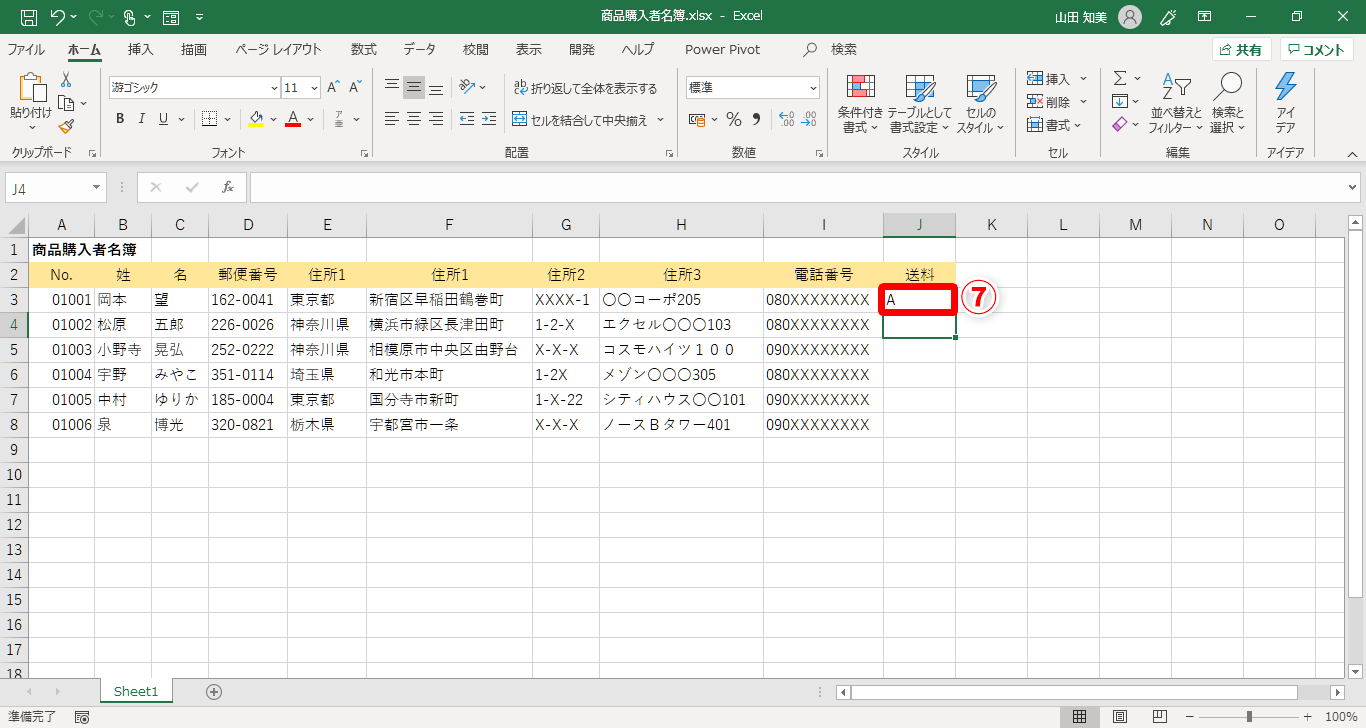Save the workbook from the quick access toolbar

click(x=29, y=16)
